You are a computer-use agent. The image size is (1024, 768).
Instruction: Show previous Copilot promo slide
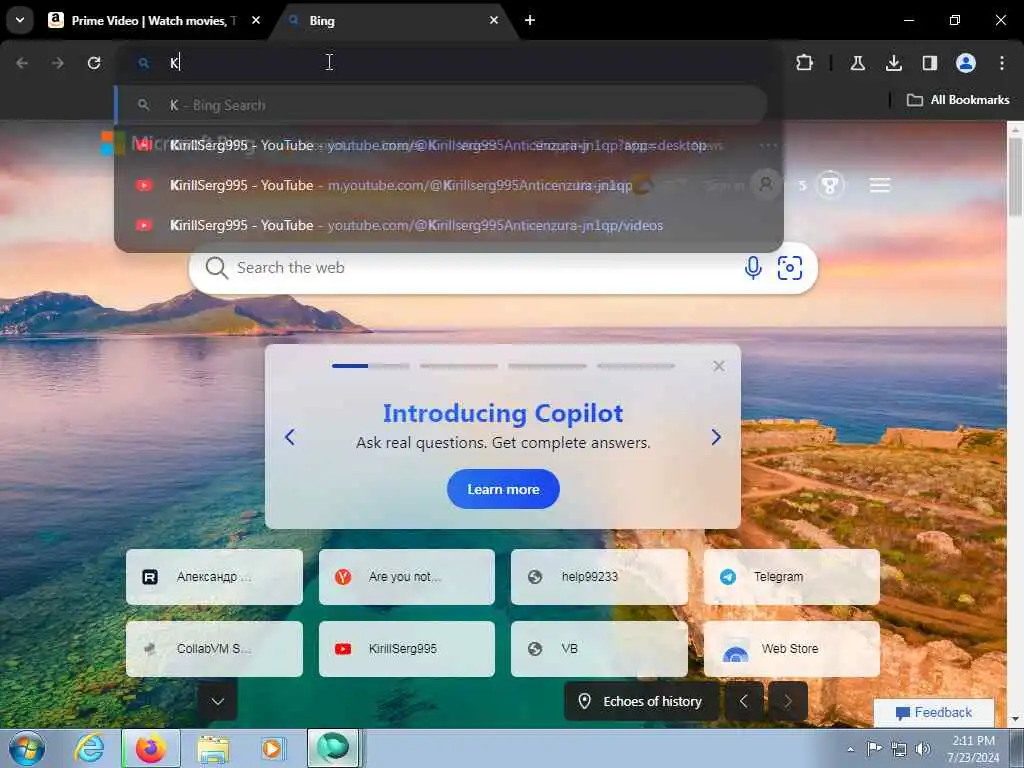(x=290, y=437)
